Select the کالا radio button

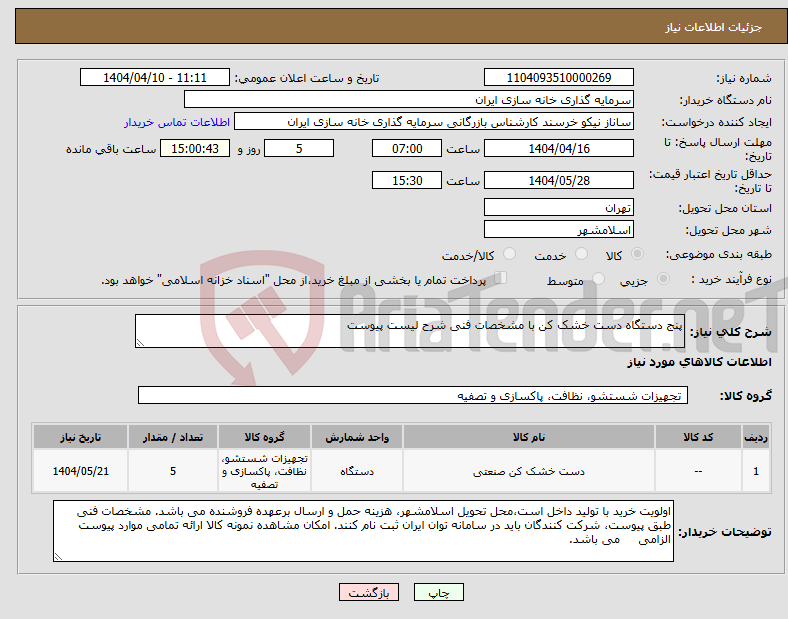(637, 254)
